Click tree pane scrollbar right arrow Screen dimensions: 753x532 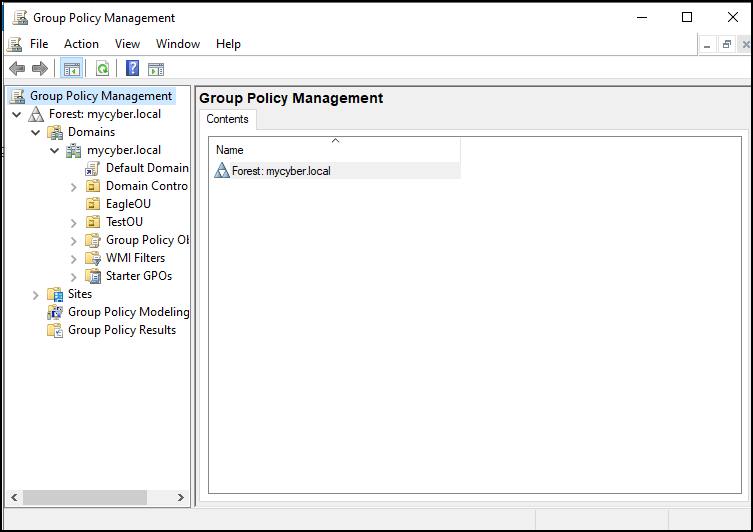pyautogui.click(x=181, y=497)
